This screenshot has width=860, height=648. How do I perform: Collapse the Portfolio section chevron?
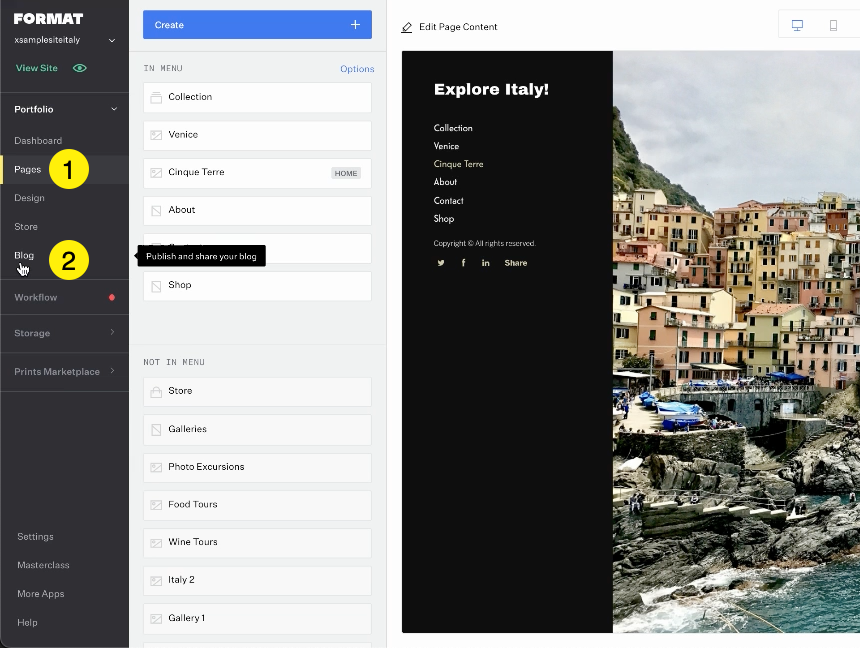(x=114, y=109)
